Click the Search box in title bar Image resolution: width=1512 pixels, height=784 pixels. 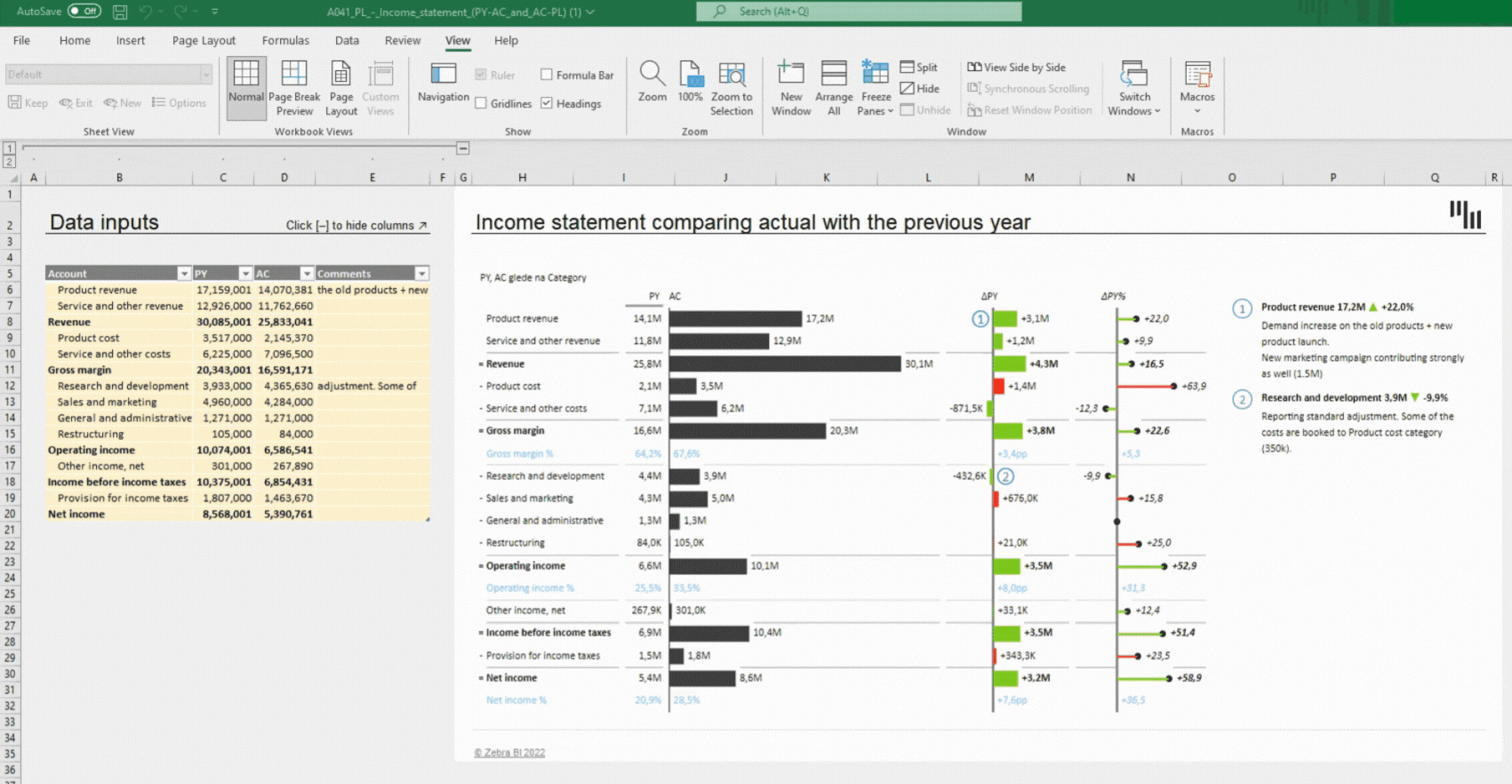(x=859, y=12)
